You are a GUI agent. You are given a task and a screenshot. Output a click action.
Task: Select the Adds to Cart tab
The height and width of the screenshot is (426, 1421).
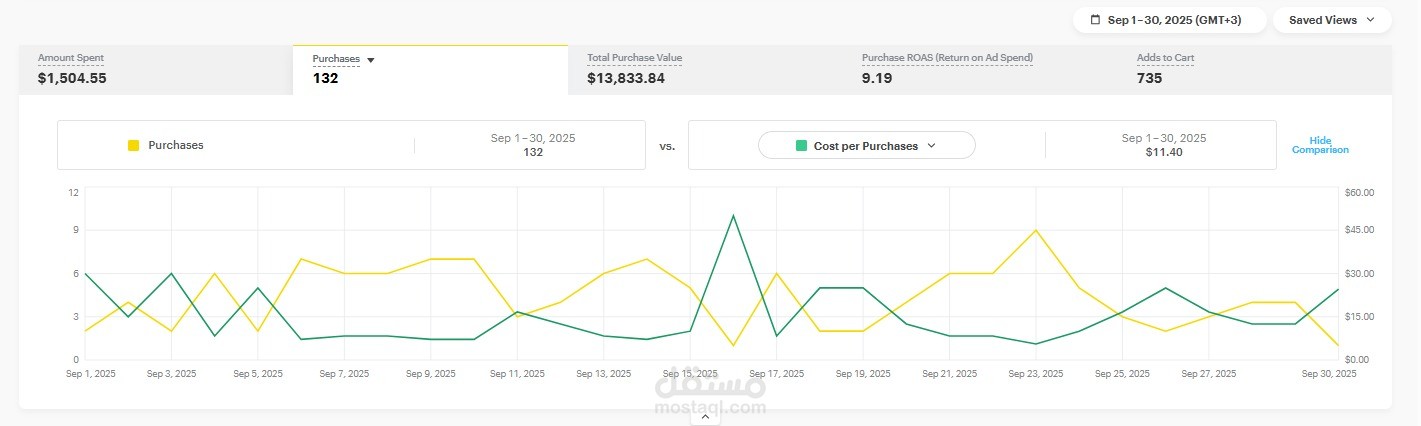pyautogui.click(x=1254, y=70)
